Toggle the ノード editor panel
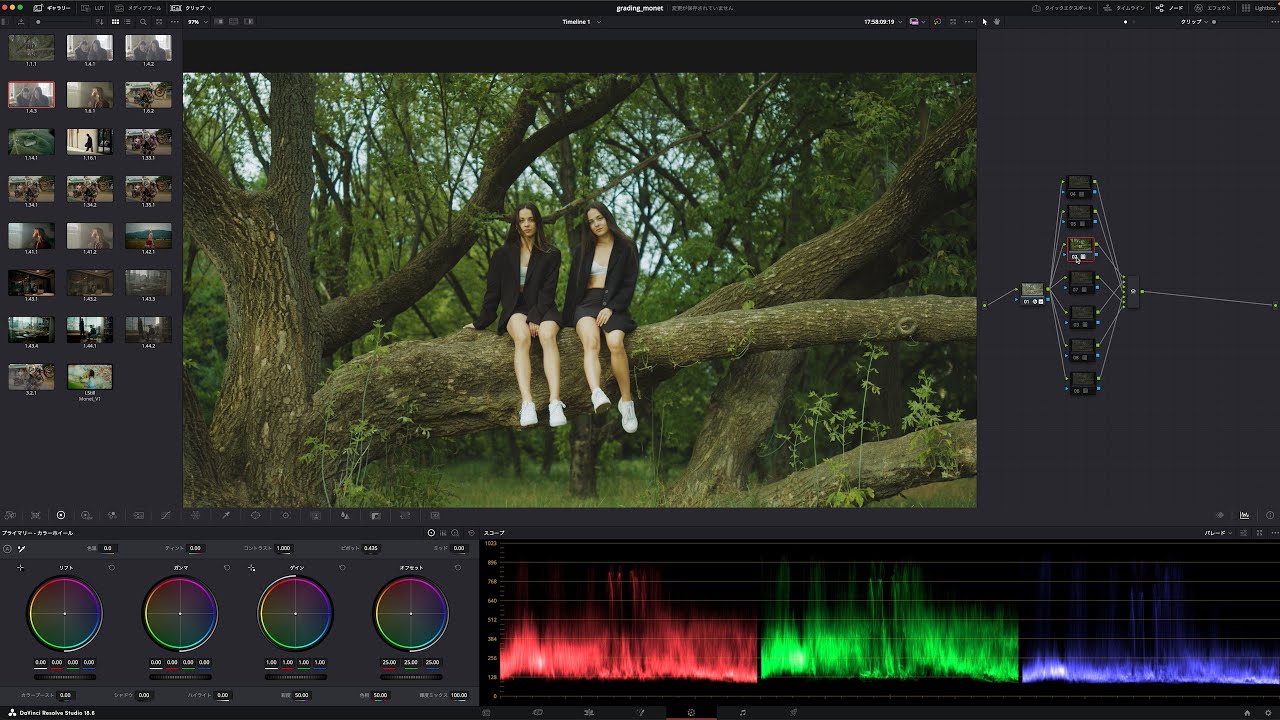 pyautogui.click(x=1169, y=7)
